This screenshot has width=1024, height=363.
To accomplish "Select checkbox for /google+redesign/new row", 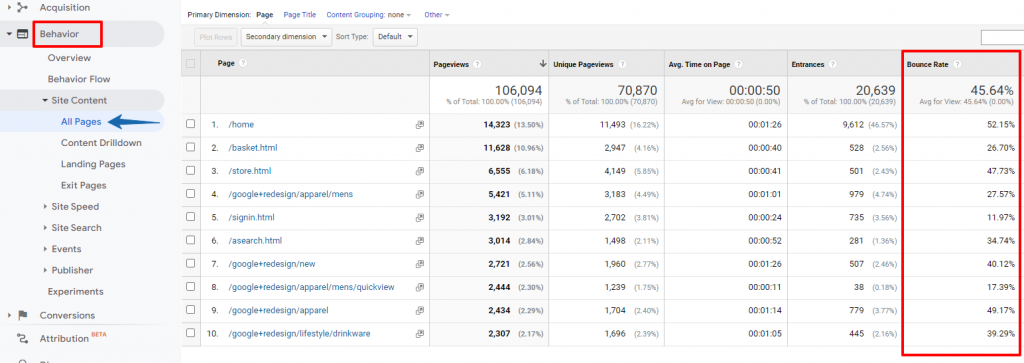I will click(191, 263).
